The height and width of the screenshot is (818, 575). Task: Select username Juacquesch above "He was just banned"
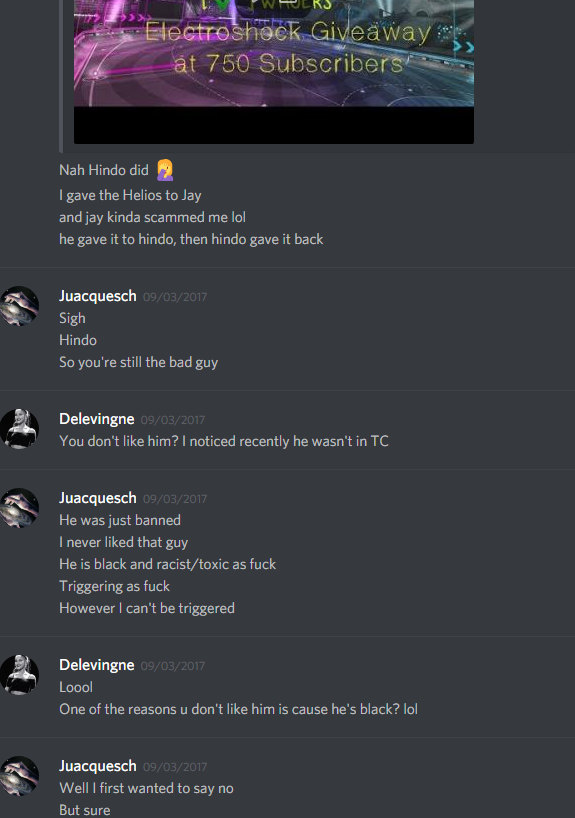[98, 498]
